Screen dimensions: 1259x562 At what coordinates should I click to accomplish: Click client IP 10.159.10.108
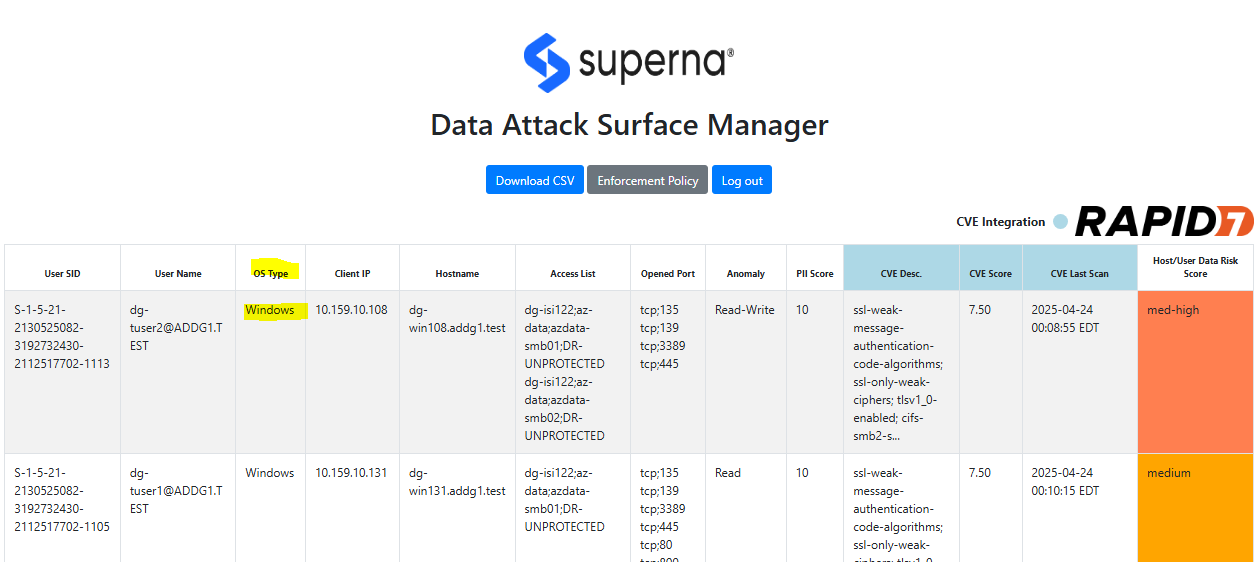[x=351, y=310]
